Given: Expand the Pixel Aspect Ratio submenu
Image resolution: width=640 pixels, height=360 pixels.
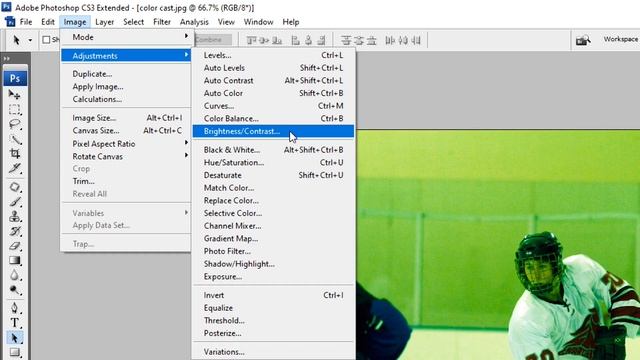Looking at the screenshot, I should pyautogui.click(x=126, y=144).
